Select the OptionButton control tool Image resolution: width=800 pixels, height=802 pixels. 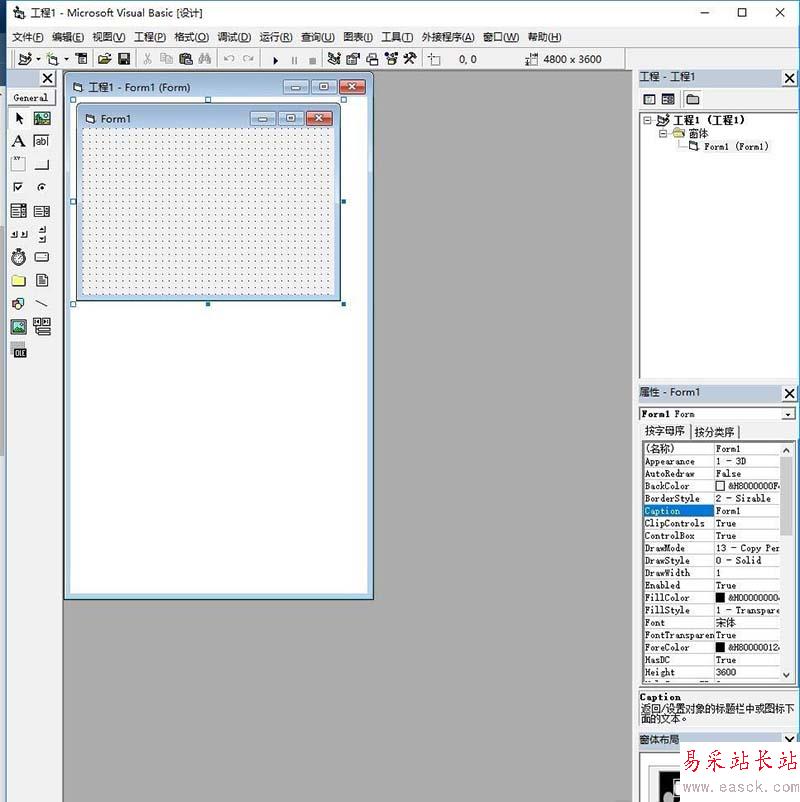click(x=42, y=187)
